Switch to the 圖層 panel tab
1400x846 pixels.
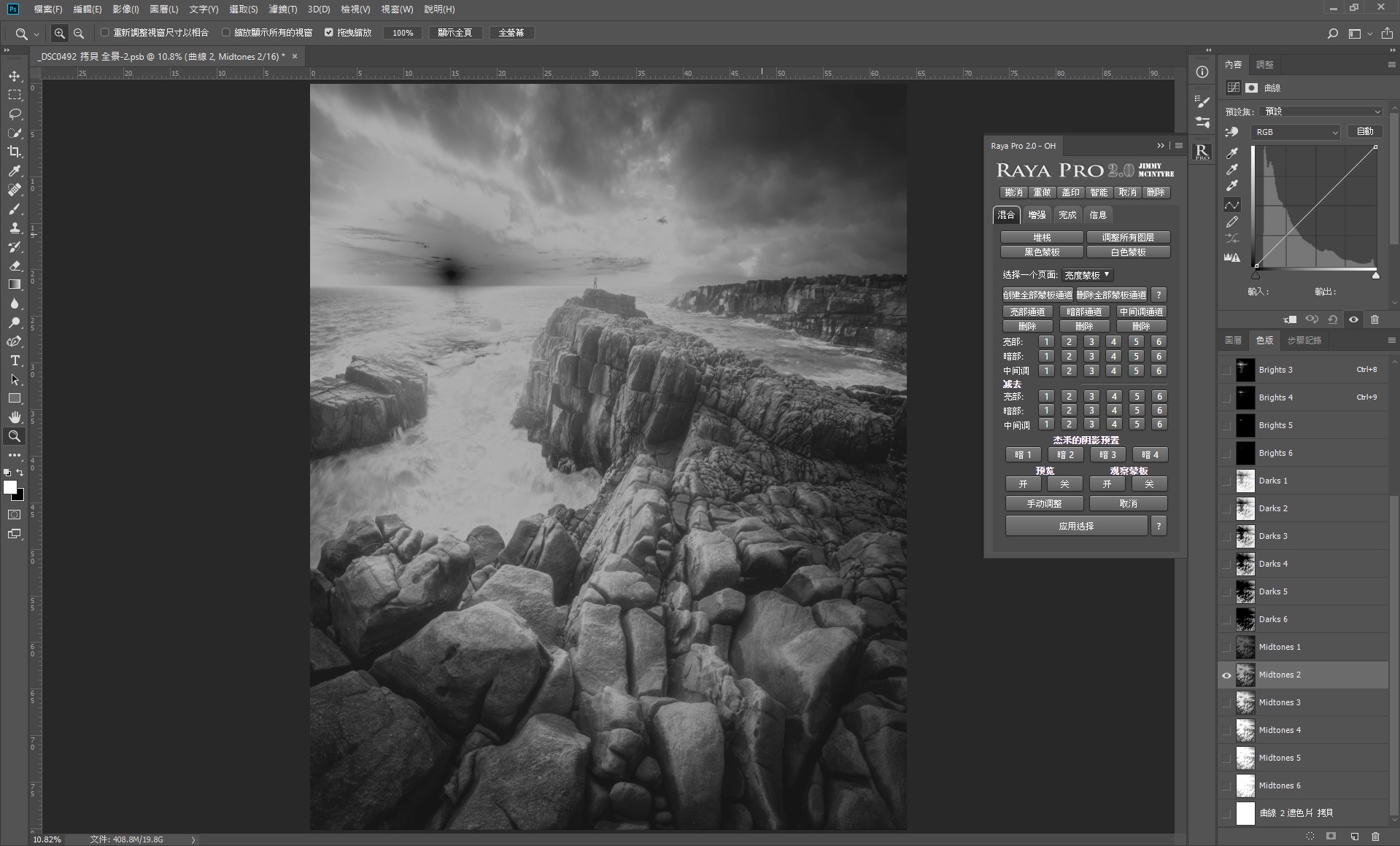tap(1233, 341)
